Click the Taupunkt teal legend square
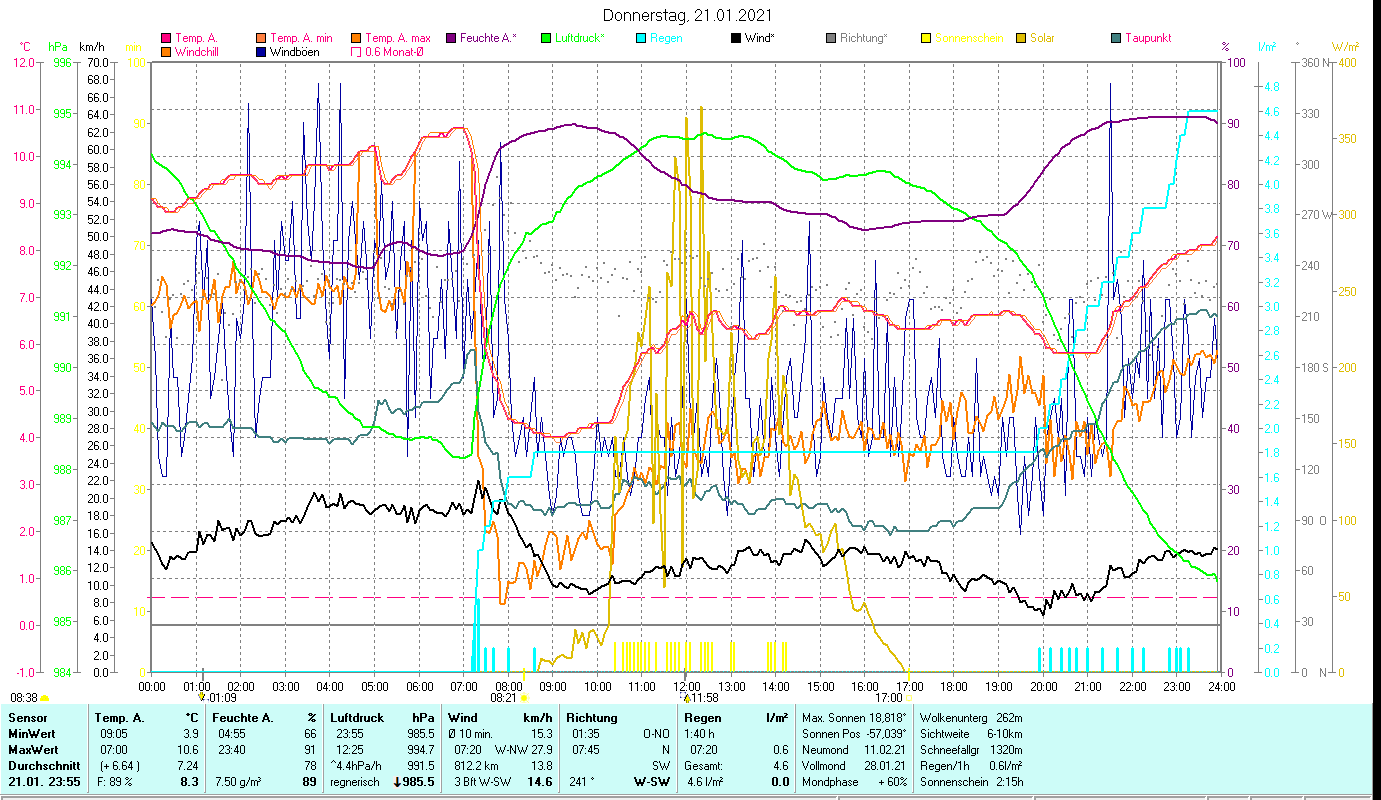Screen dimensions: 1381x800 click(1116, 39)
